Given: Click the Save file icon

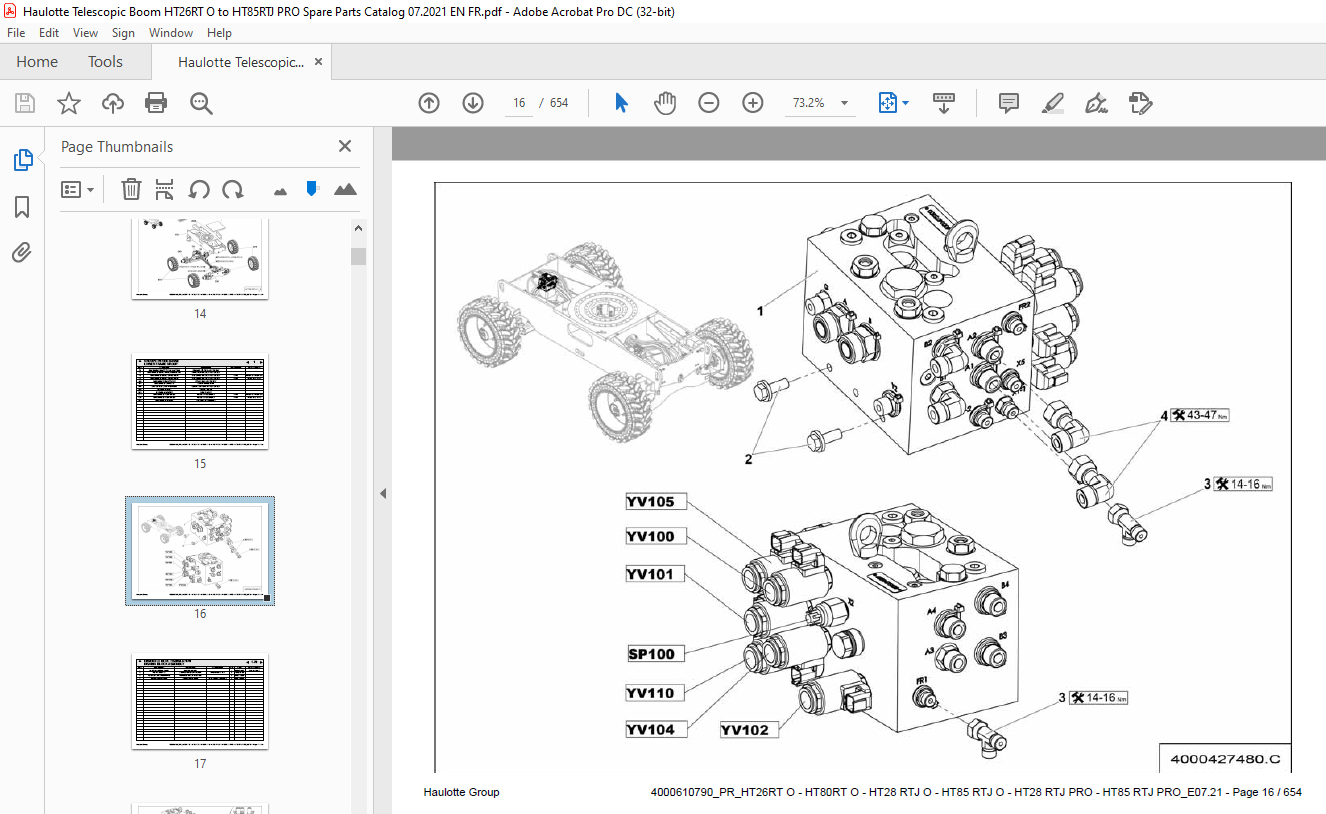Looking at the screenshot, I should click(x=25, y=103).
